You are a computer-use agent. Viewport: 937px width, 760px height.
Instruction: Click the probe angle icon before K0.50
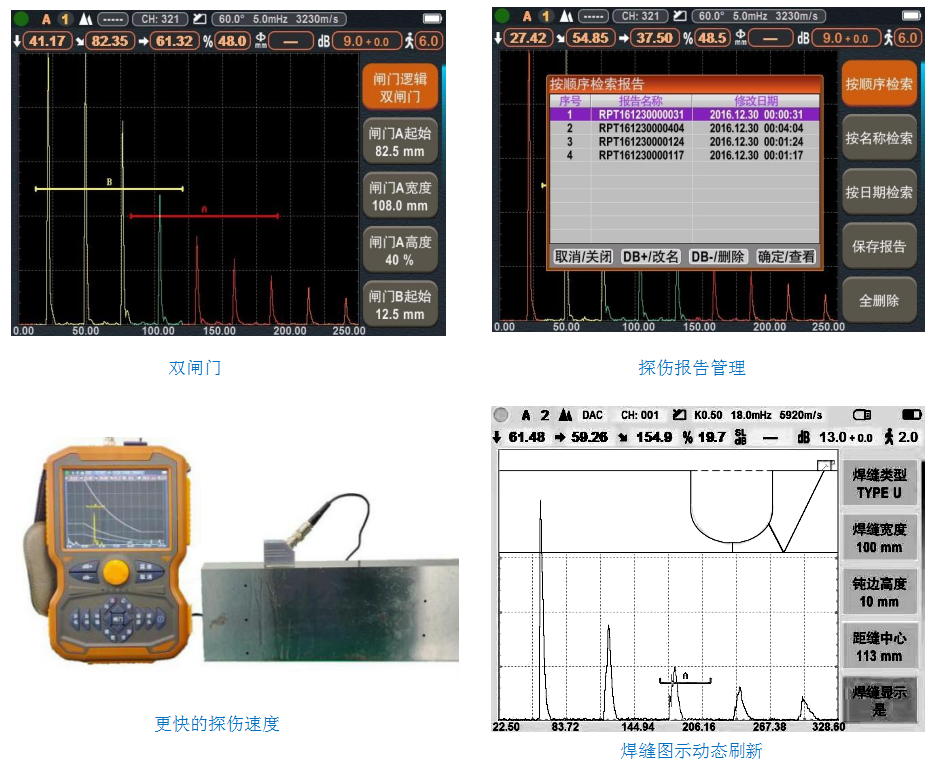[x=681, y=414]
